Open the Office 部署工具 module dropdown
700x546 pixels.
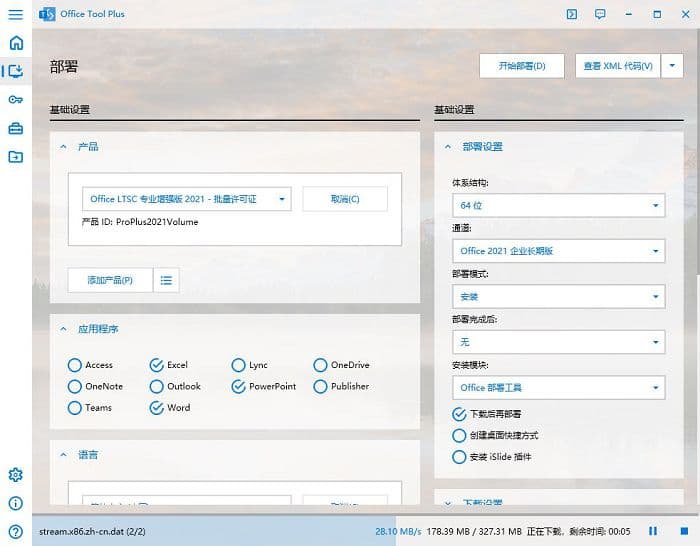click(558, 388)
